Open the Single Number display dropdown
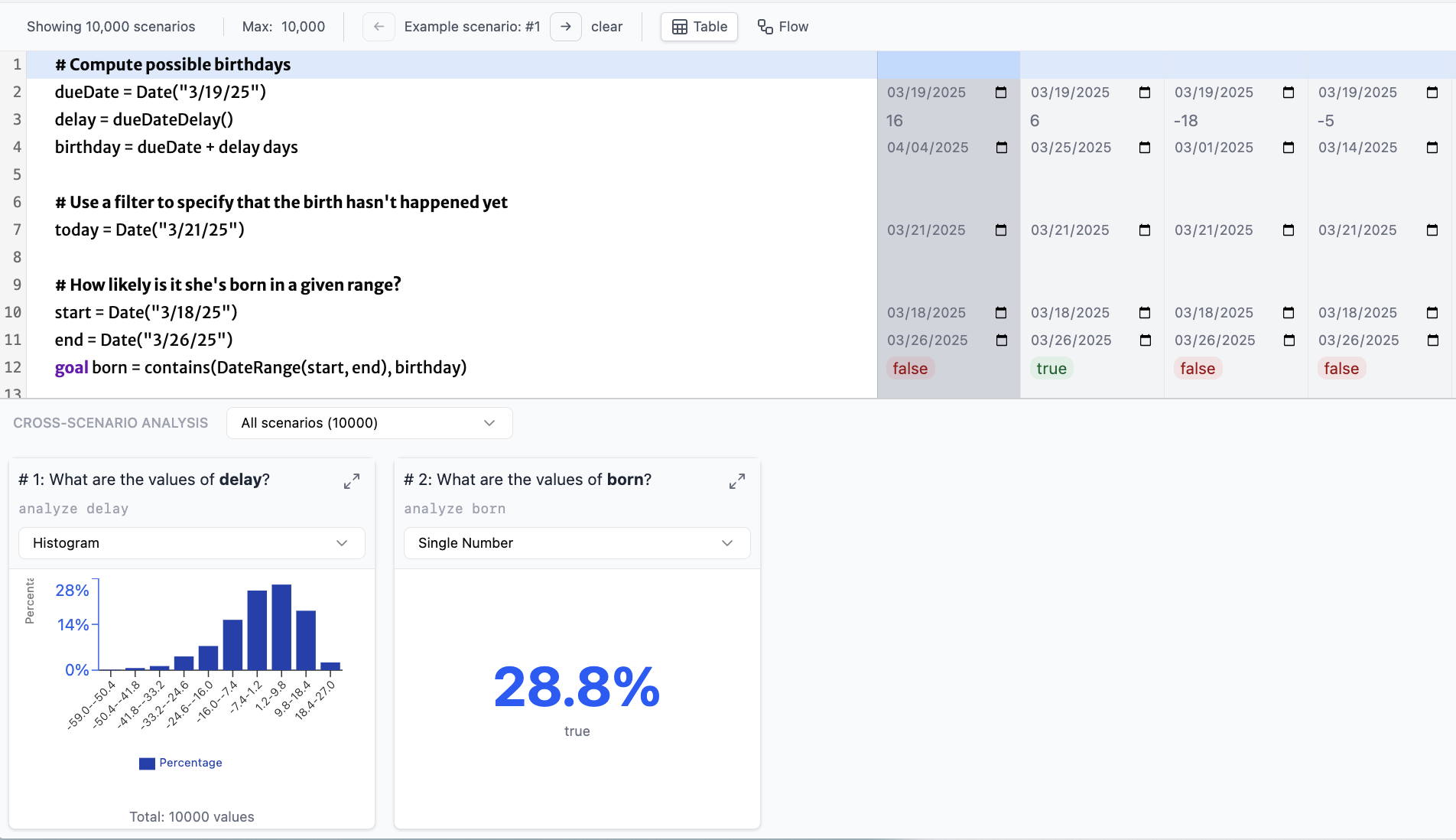The image size is (1456, 840). coord(577,543)
